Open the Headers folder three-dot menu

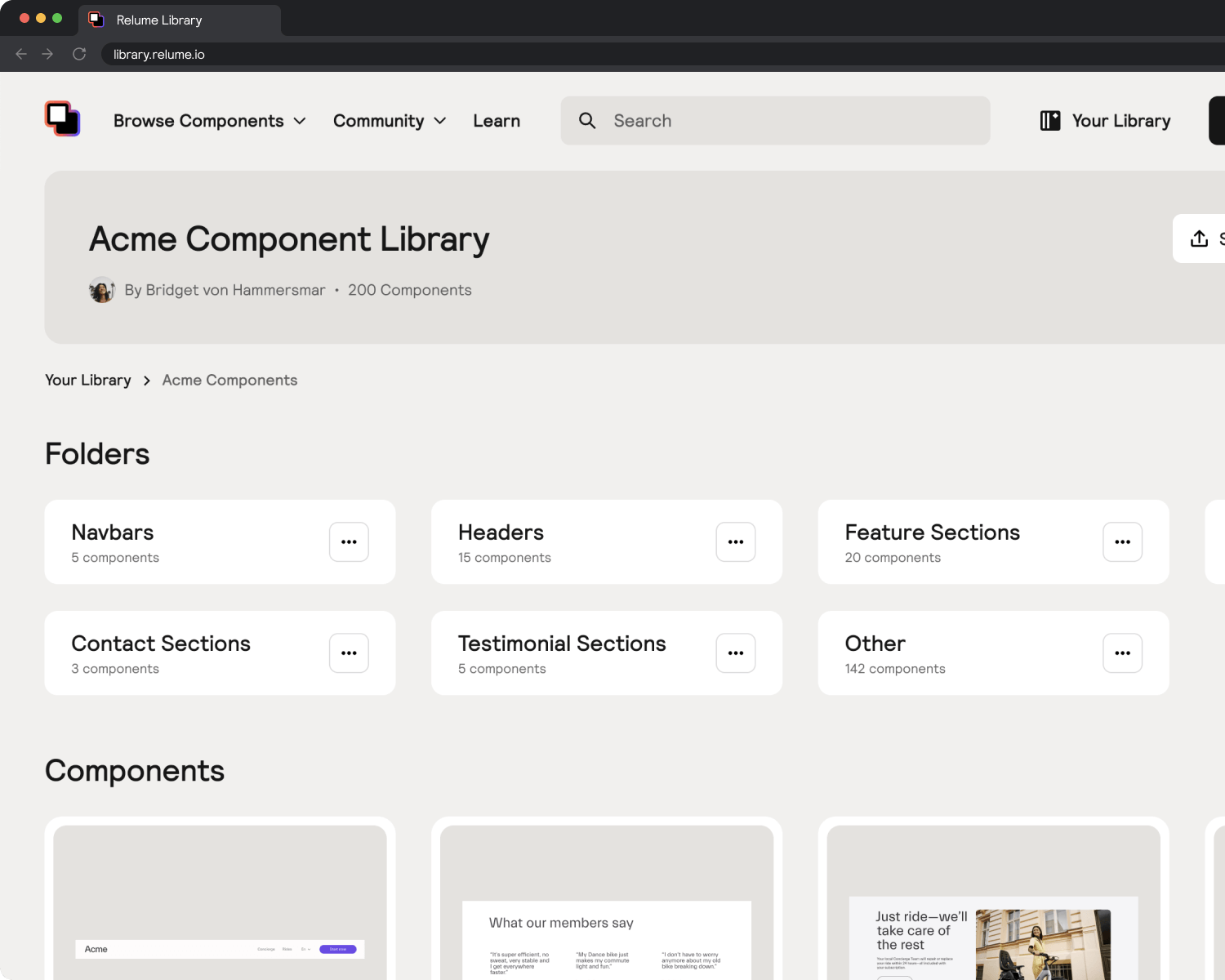tap(735, 542)
